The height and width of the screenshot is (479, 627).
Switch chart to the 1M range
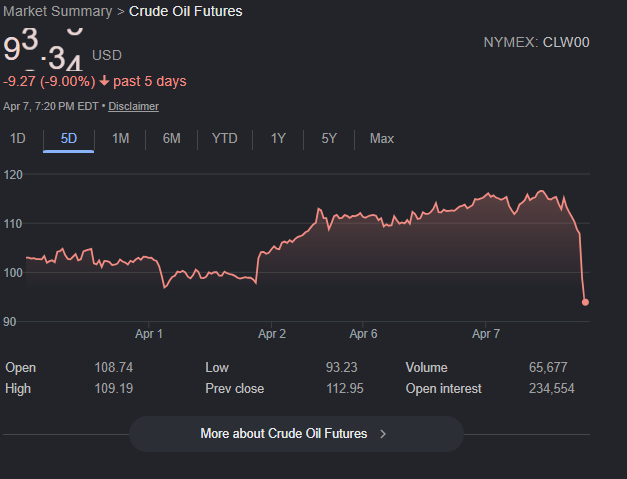[x=120, y=139]
